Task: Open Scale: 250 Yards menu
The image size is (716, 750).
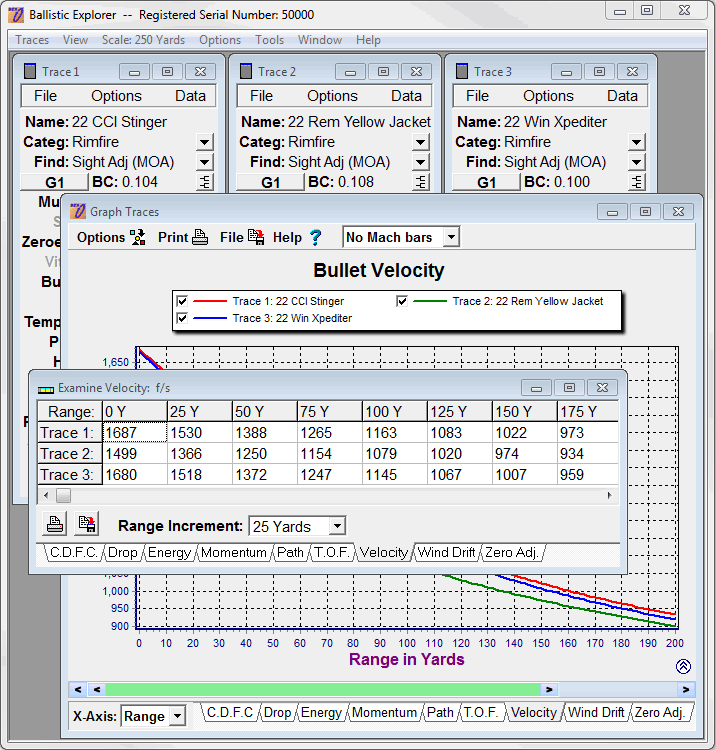Action: [143, 40]
